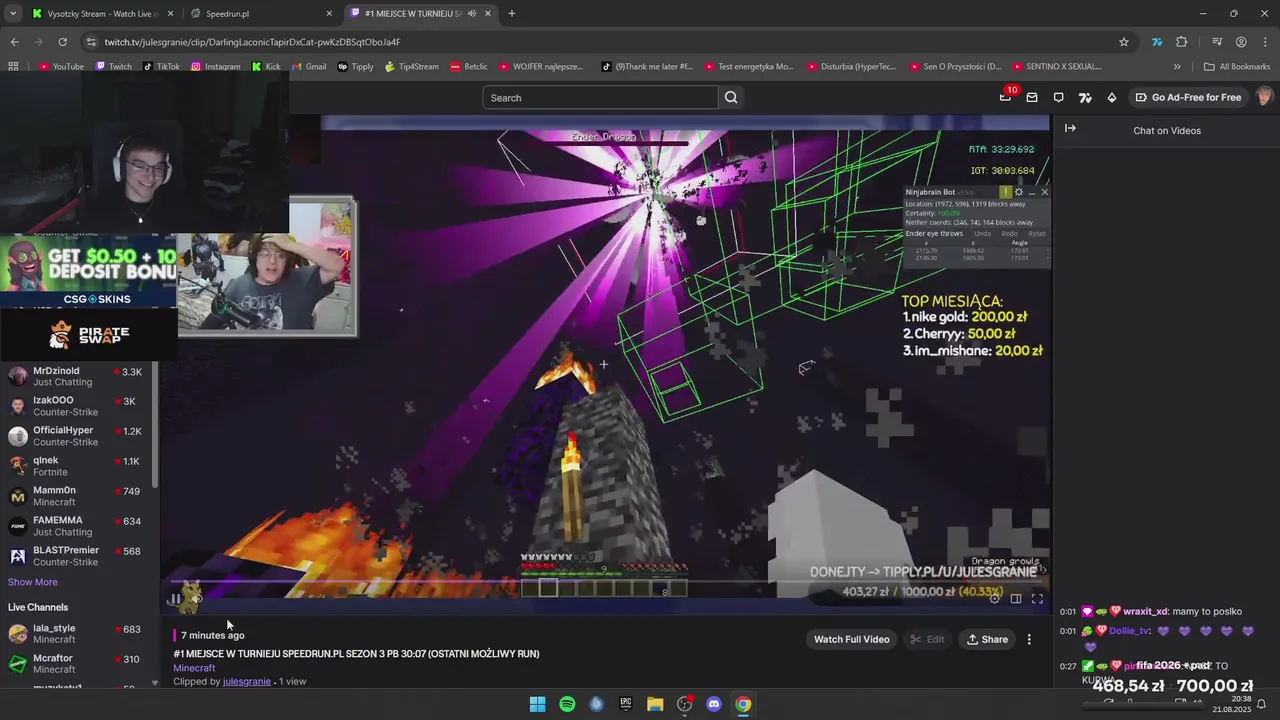The height and width of the screenshot is (720, 1280).
Task: Open OfficialHyper channel in sidebar
Action: click(78, 436)
